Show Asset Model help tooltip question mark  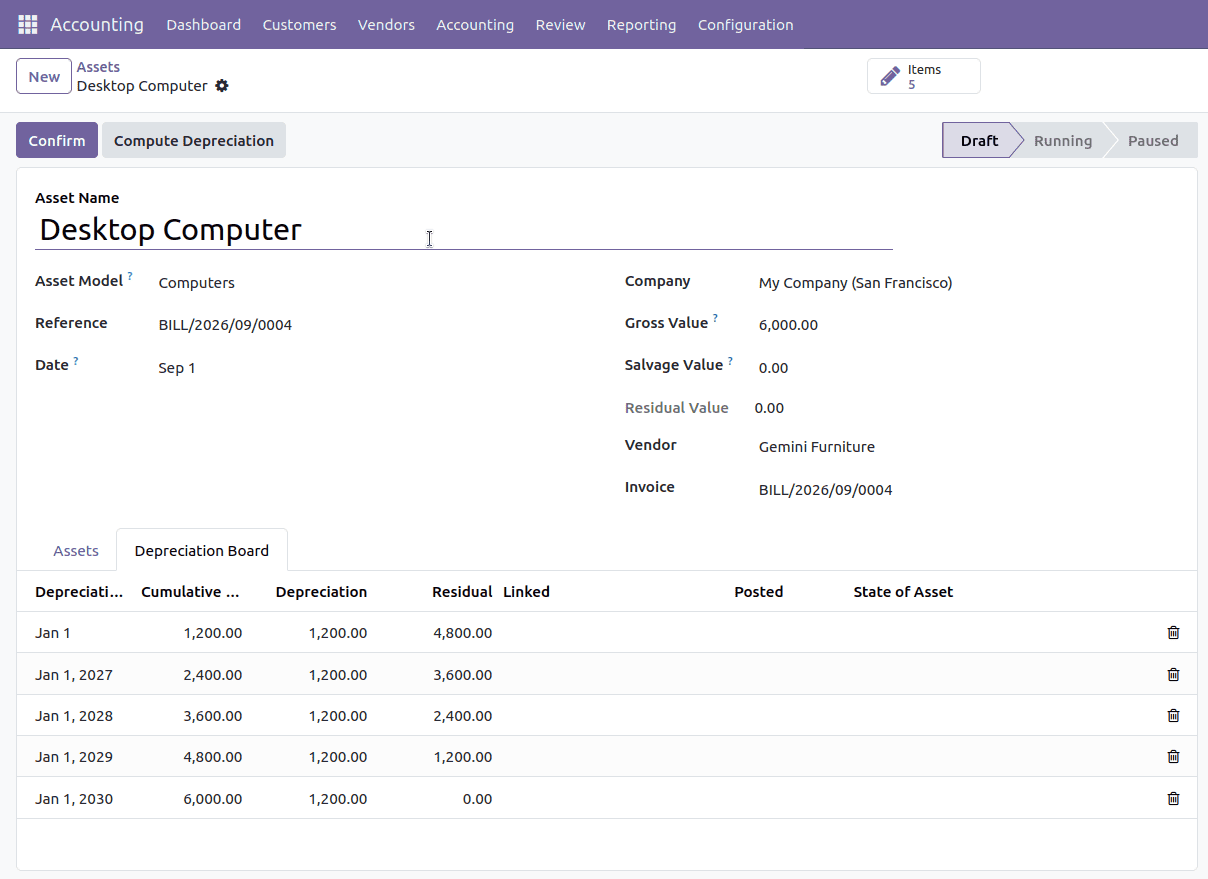[x=130, y=276]
